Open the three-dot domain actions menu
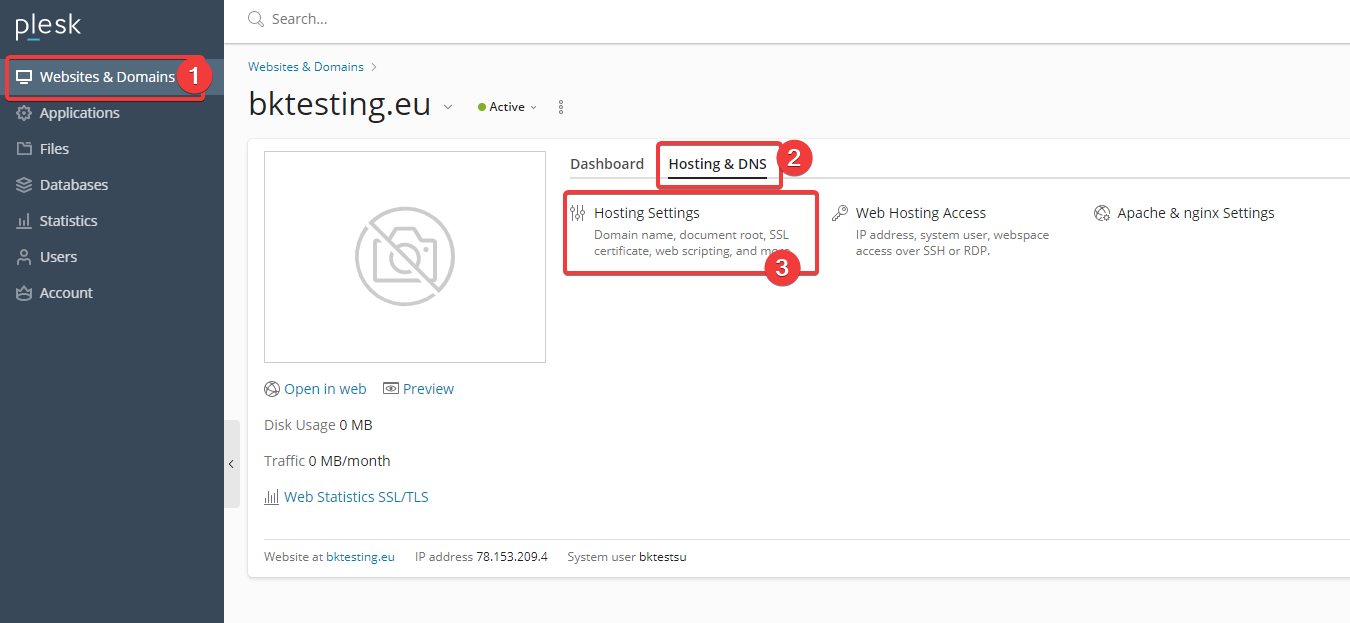The height and width of the screenshot is (623, 1350). click(x=561, y=107)
